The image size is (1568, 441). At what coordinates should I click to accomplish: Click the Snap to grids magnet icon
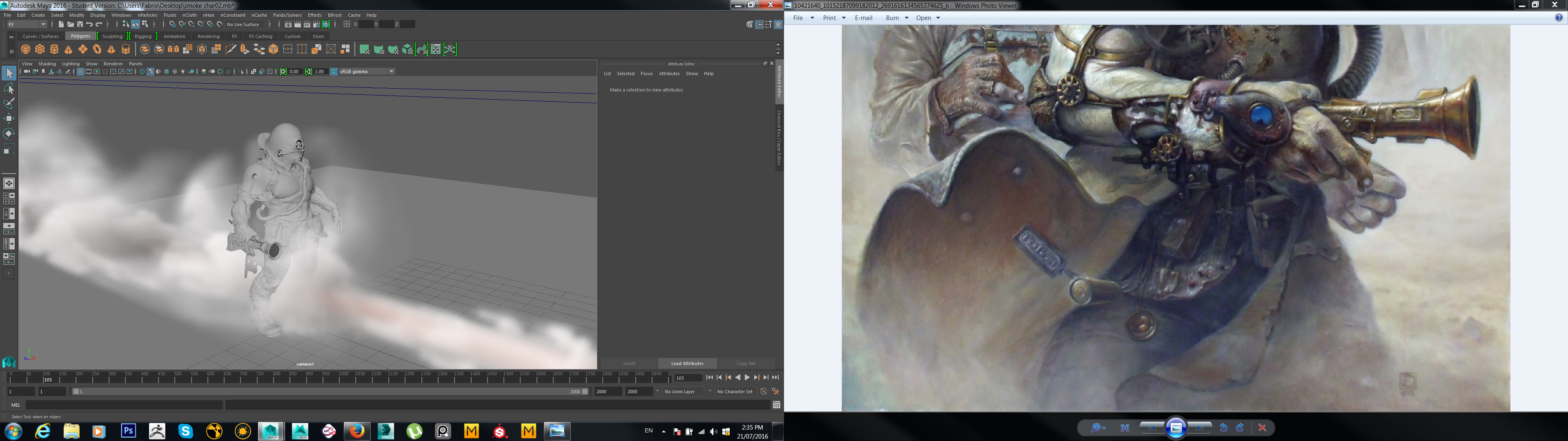[x=173, y=24]
